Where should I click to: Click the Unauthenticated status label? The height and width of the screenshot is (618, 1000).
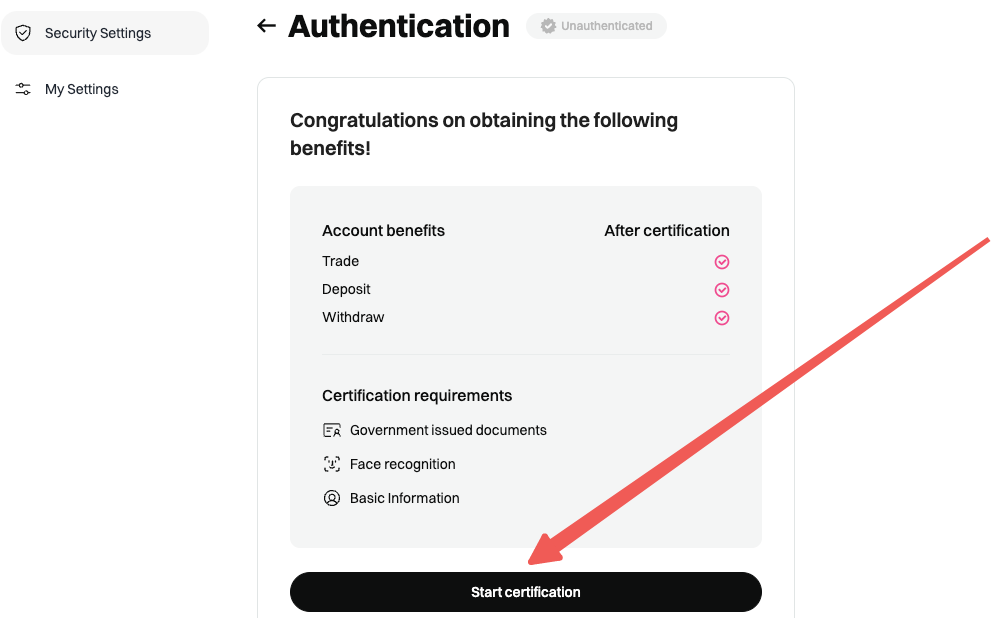[606, 26]
